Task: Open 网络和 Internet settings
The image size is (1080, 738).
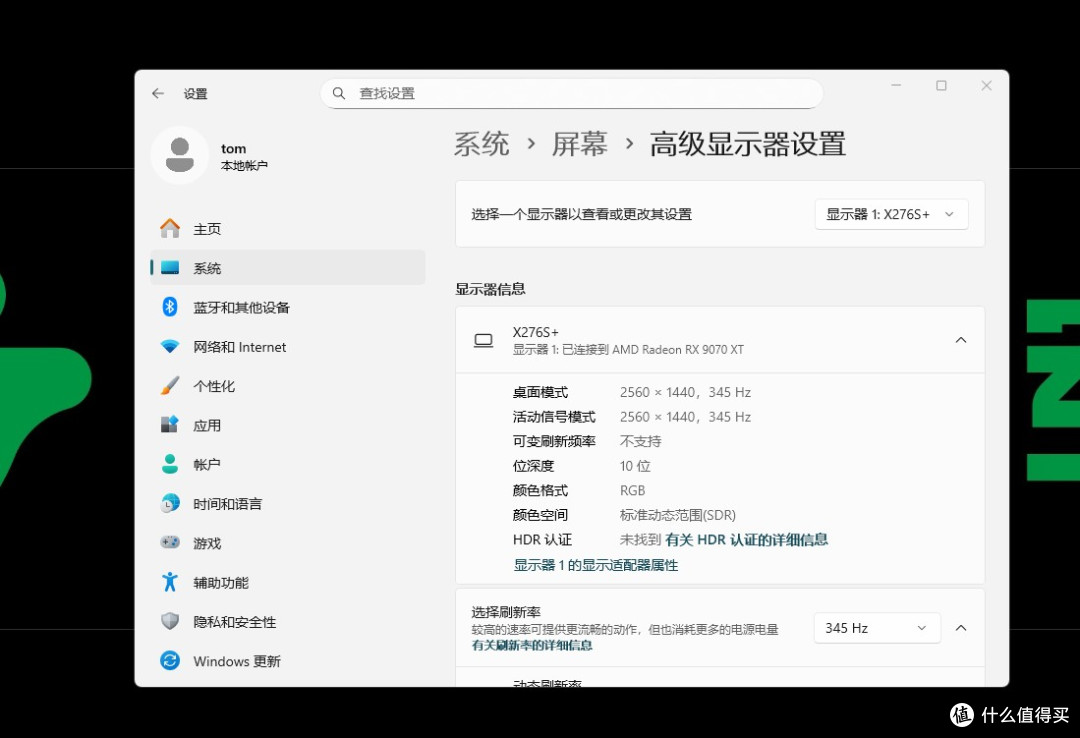Action: pyautogui.click(x=288, y=346)
